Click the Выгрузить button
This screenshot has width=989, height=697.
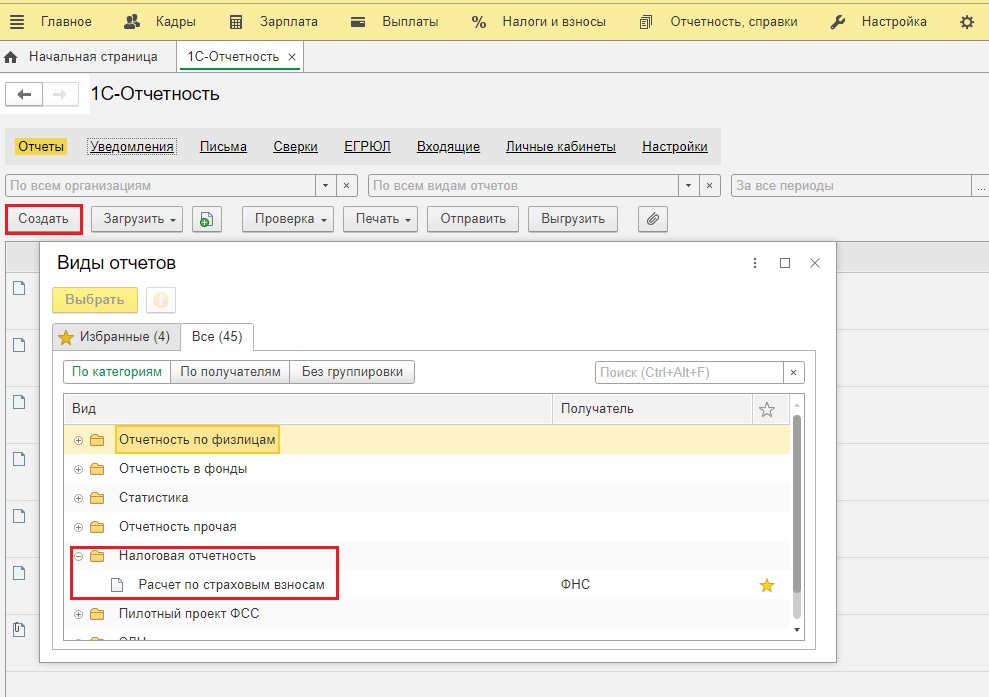pyautogui.click(x=573, y=219)
